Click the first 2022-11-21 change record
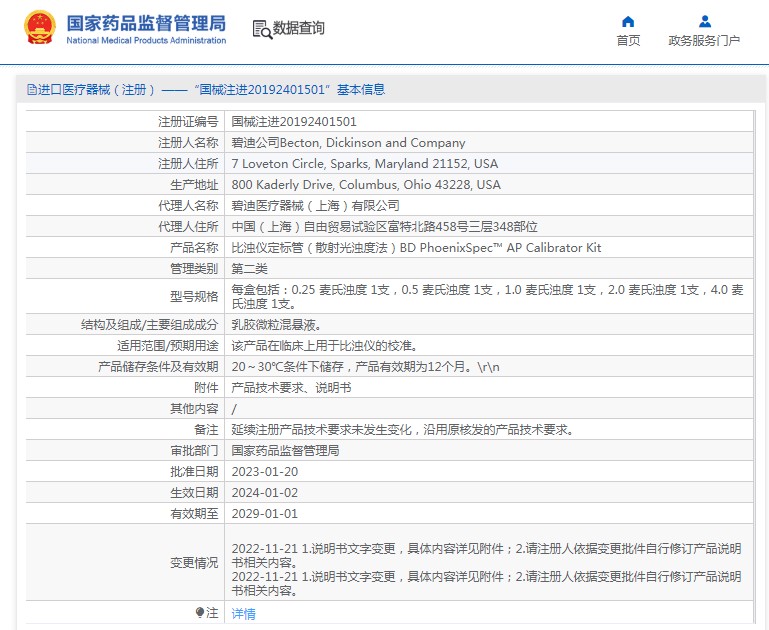This screenshot has height=630, width=769. click(x=487, y=555)
